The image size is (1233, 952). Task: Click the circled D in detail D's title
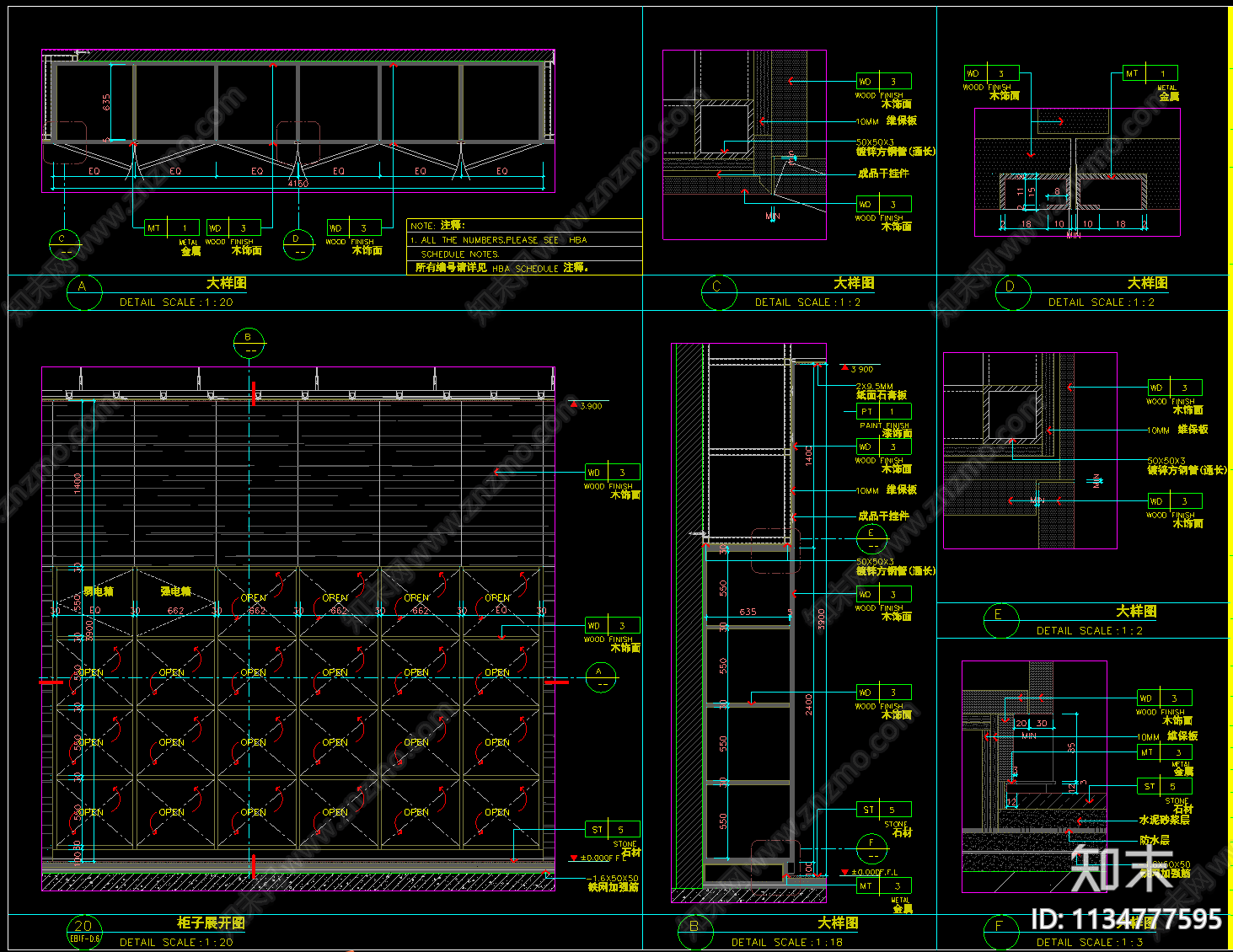tap(1012, 291)
